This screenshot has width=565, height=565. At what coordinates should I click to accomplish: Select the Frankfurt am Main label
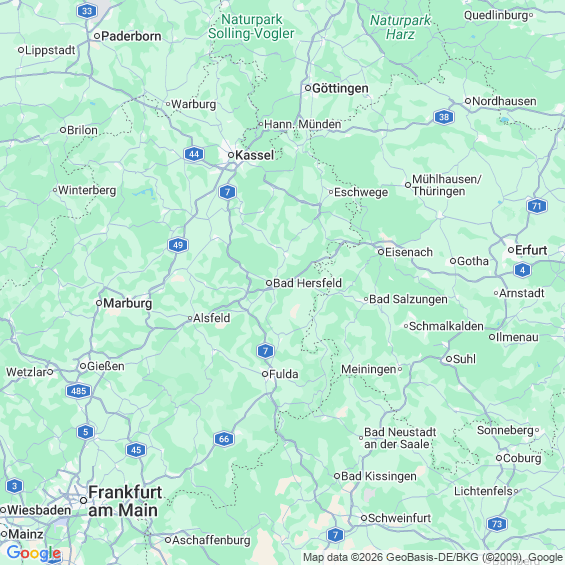click(123, 501)
